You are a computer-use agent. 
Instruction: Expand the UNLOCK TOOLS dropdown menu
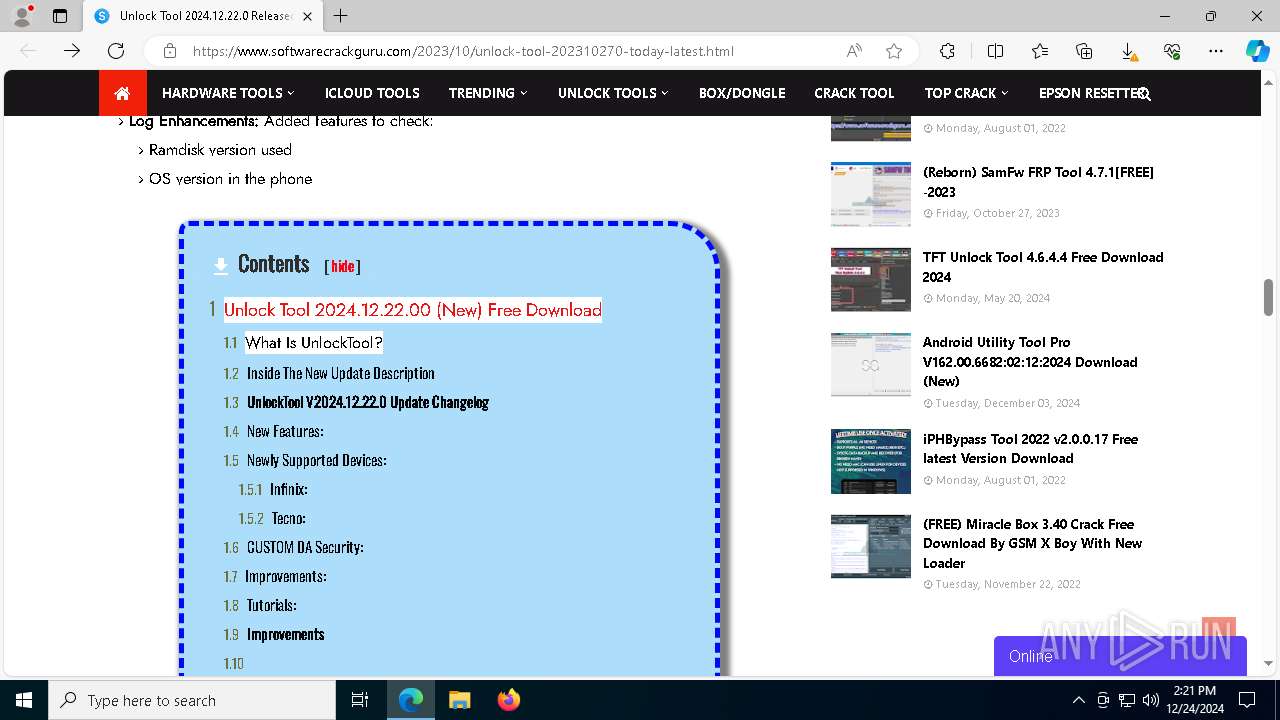tap(613, 93)
